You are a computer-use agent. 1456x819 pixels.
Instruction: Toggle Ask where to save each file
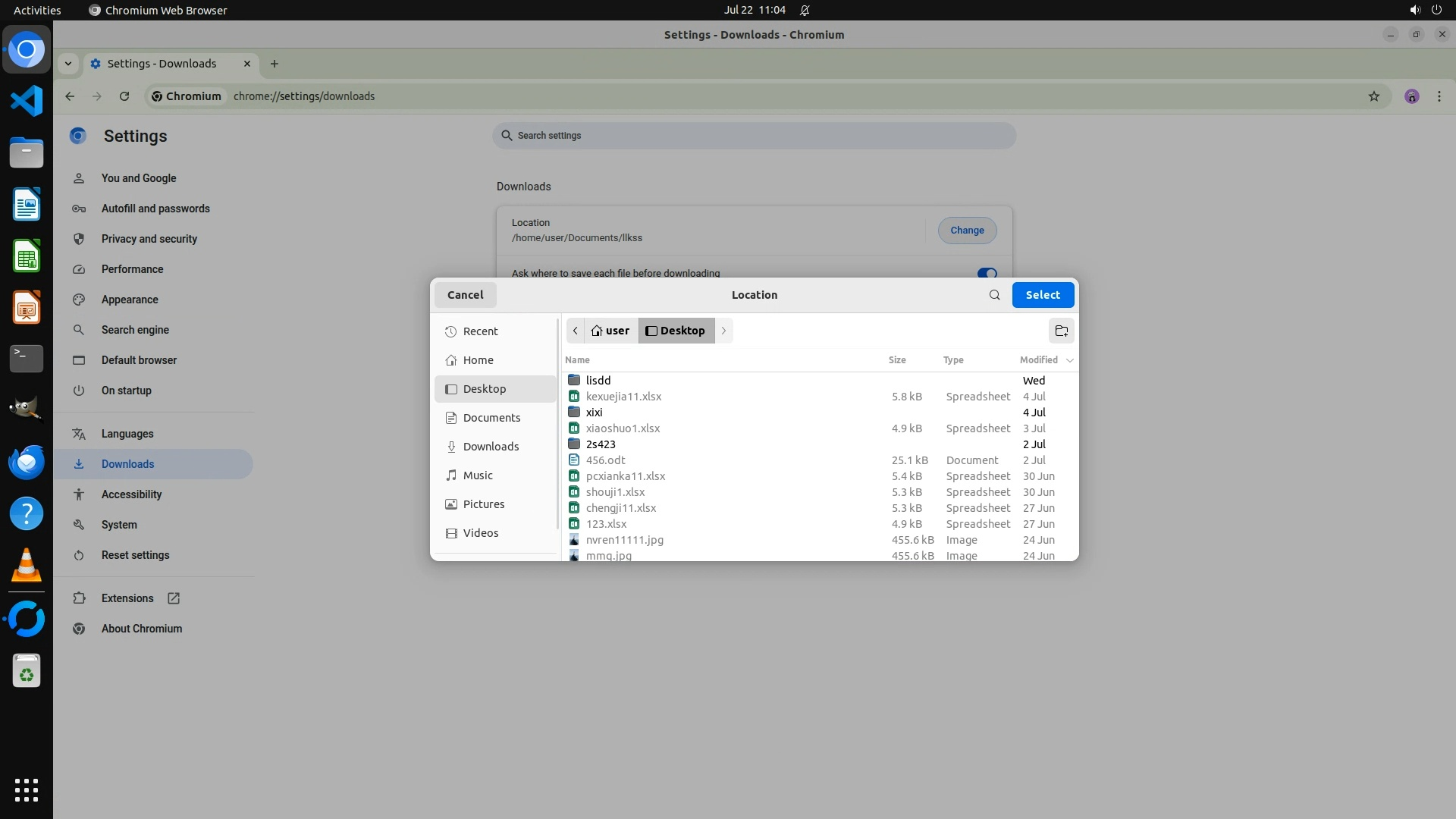pos(987,273)
